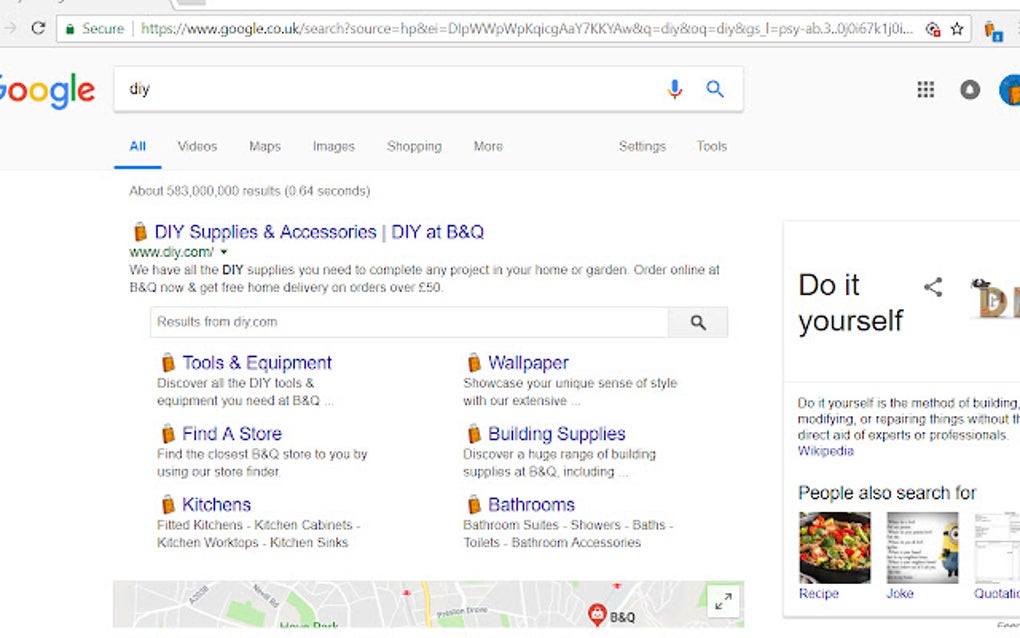Viewport: 1020px width, 638px height.
Task: Bookmark this page with the star icon
Action: 957,29
